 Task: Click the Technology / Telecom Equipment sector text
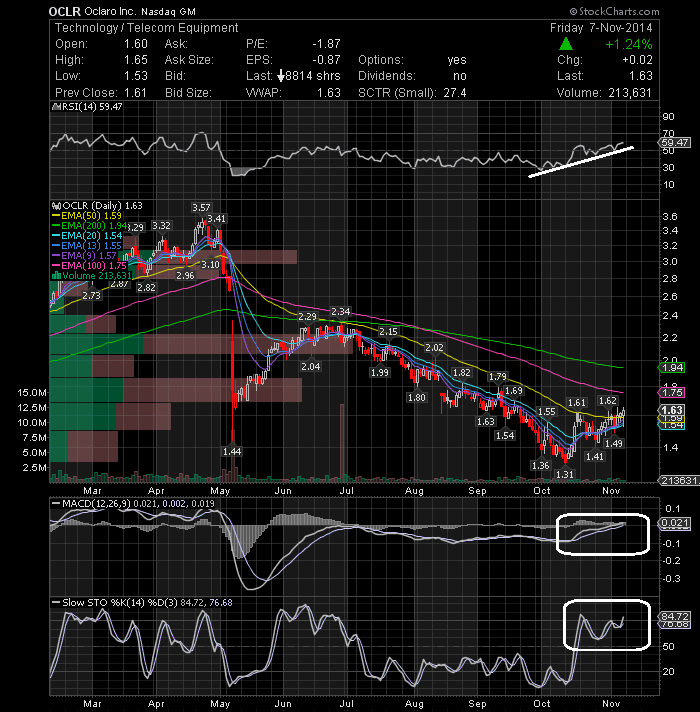(x=147, y=28)
